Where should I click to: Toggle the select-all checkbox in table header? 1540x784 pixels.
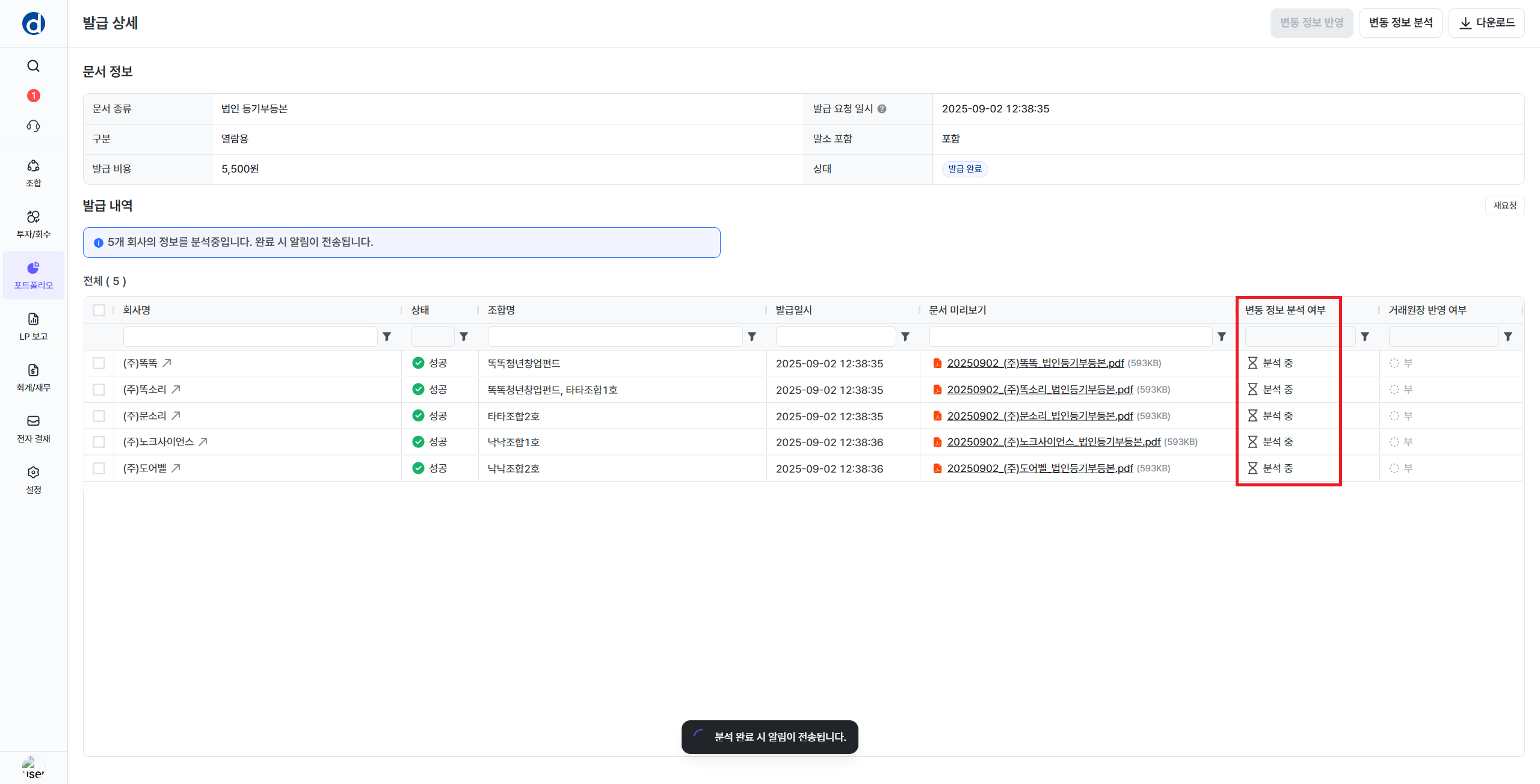(99, 310)
